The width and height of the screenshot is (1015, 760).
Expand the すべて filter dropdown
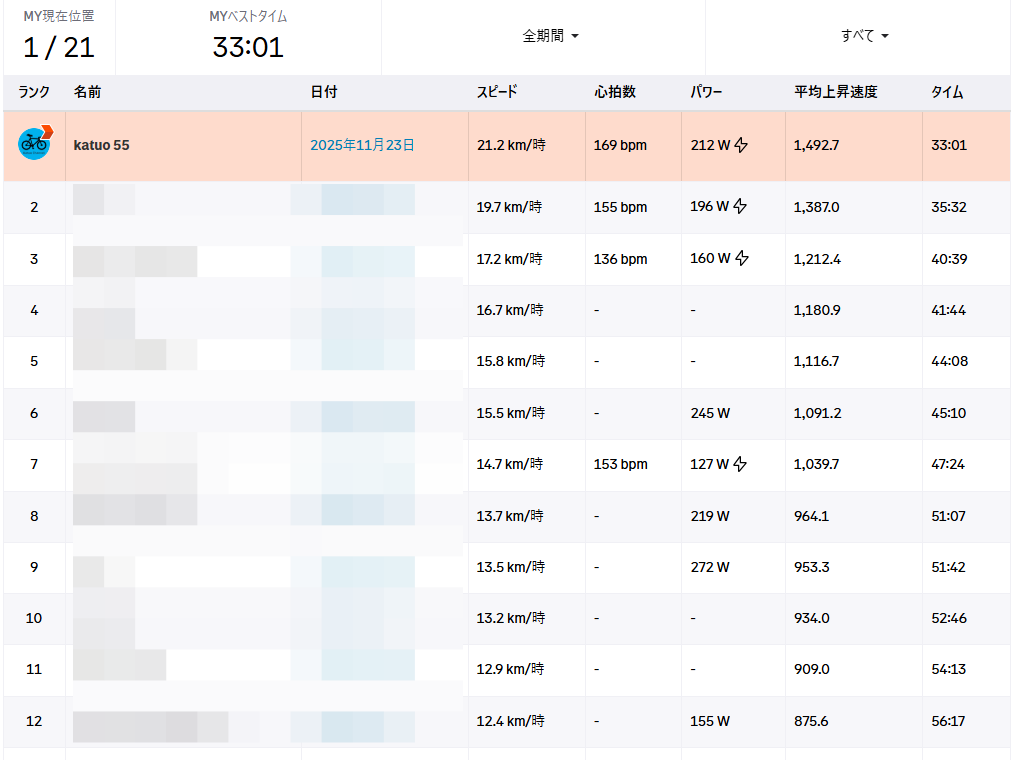click(x=865, y=36)
